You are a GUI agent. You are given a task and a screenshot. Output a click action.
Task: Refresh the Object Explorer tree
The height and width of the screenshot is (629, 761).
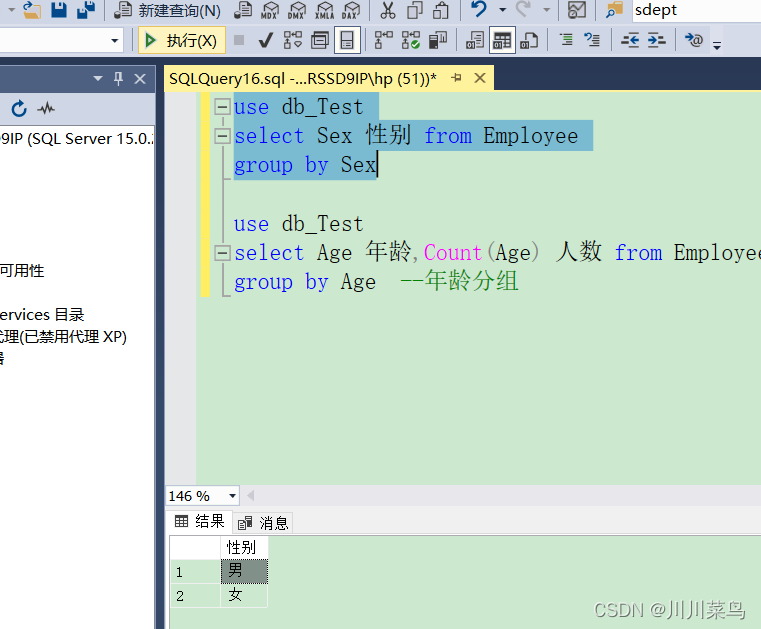(19, 109)
